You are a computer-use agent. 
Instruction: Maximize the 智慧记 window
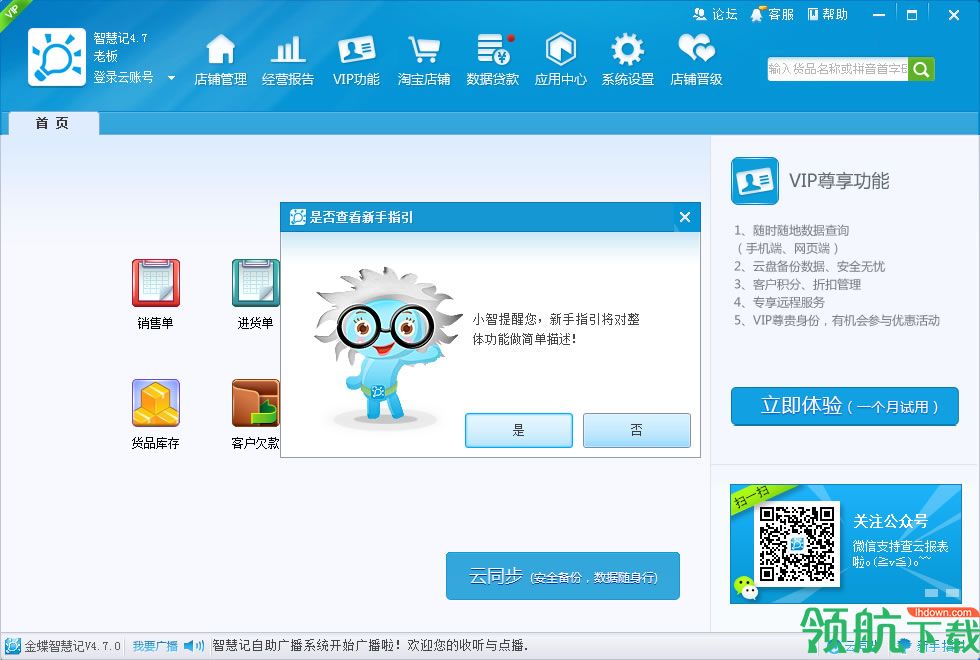(912, 14)
